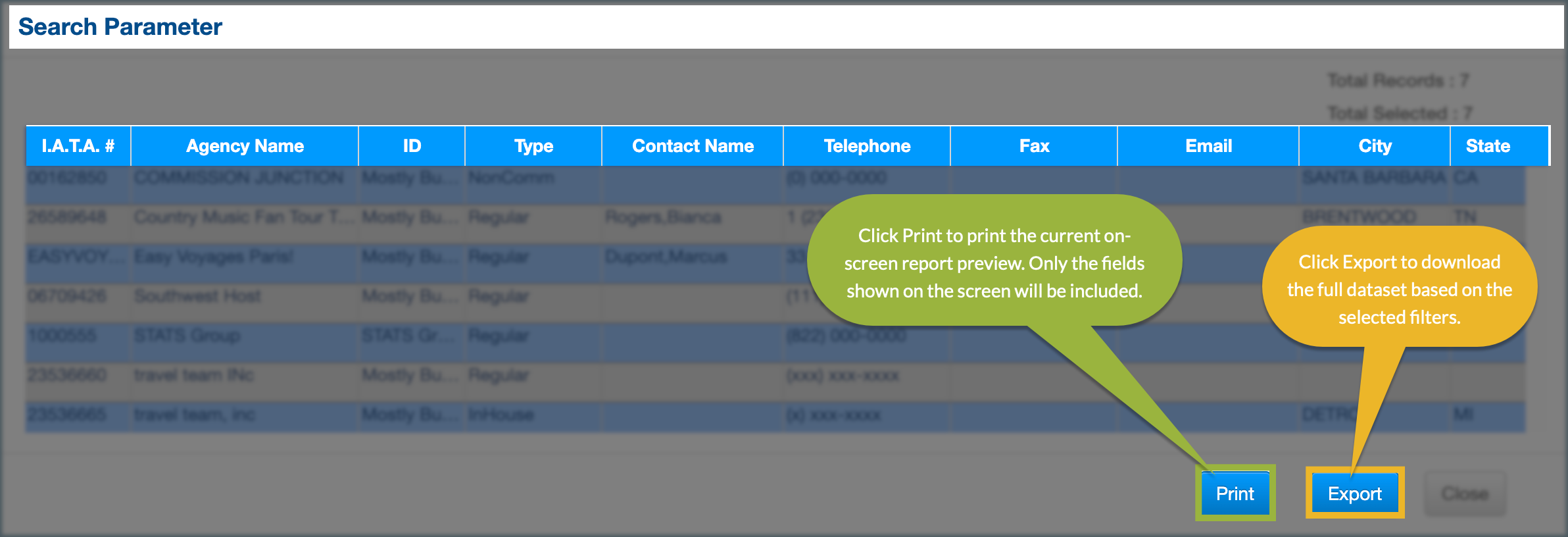Select the Southwest Host agency row

pyautogui.click(x=197, y=297)
